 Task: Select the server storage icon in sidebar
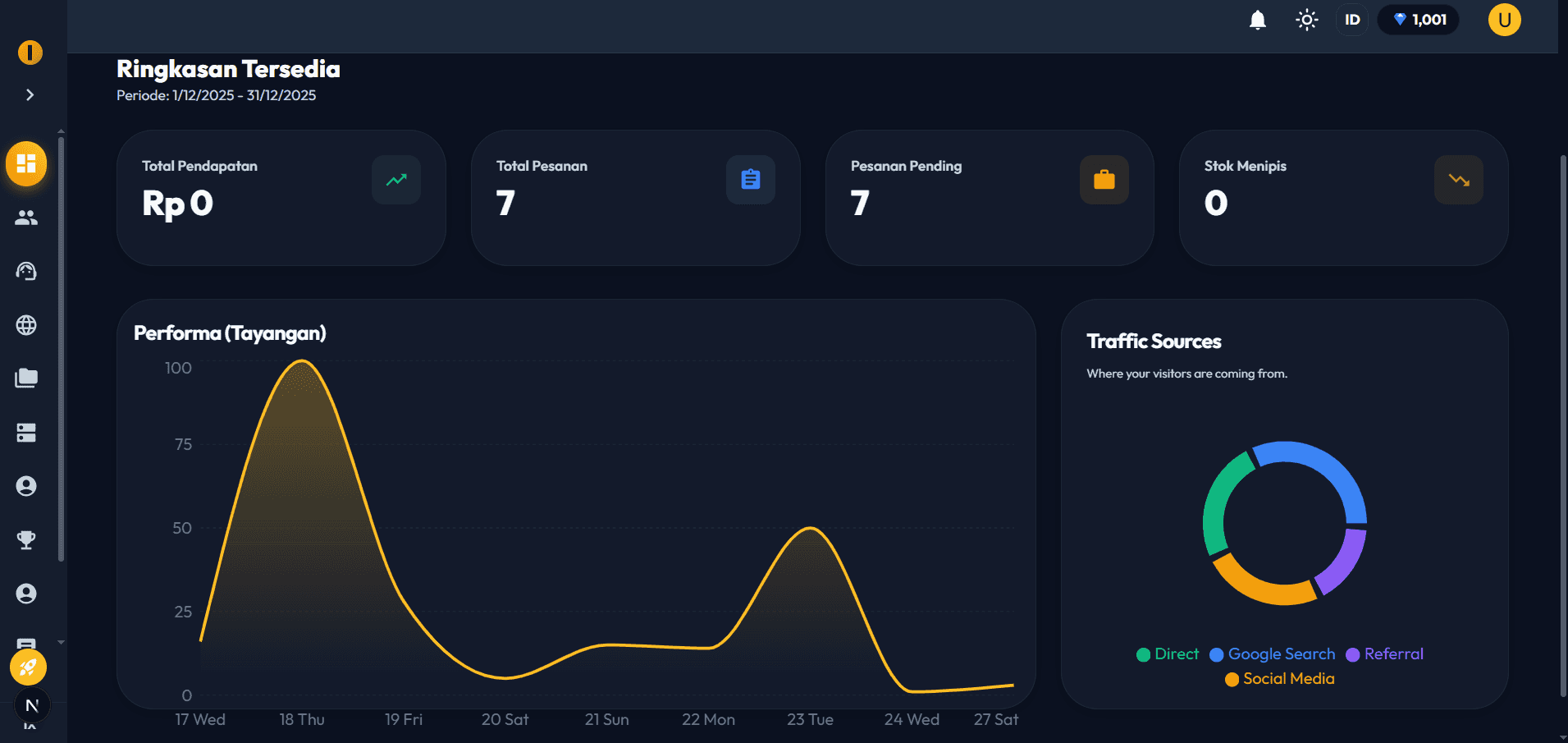click(26, 432)
